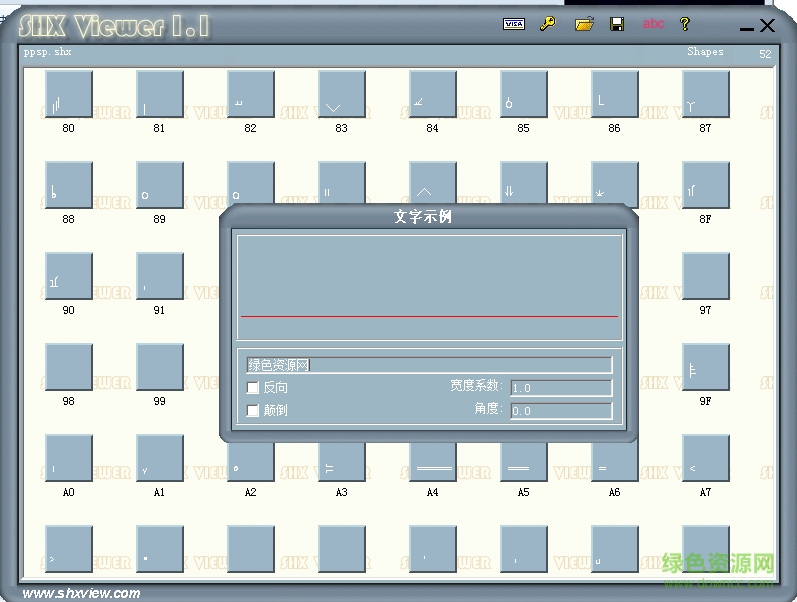Enable the 颠倒 (upside down) checkbox
The width and height of the screenshot is (797, 602).
tap(253, 410)
